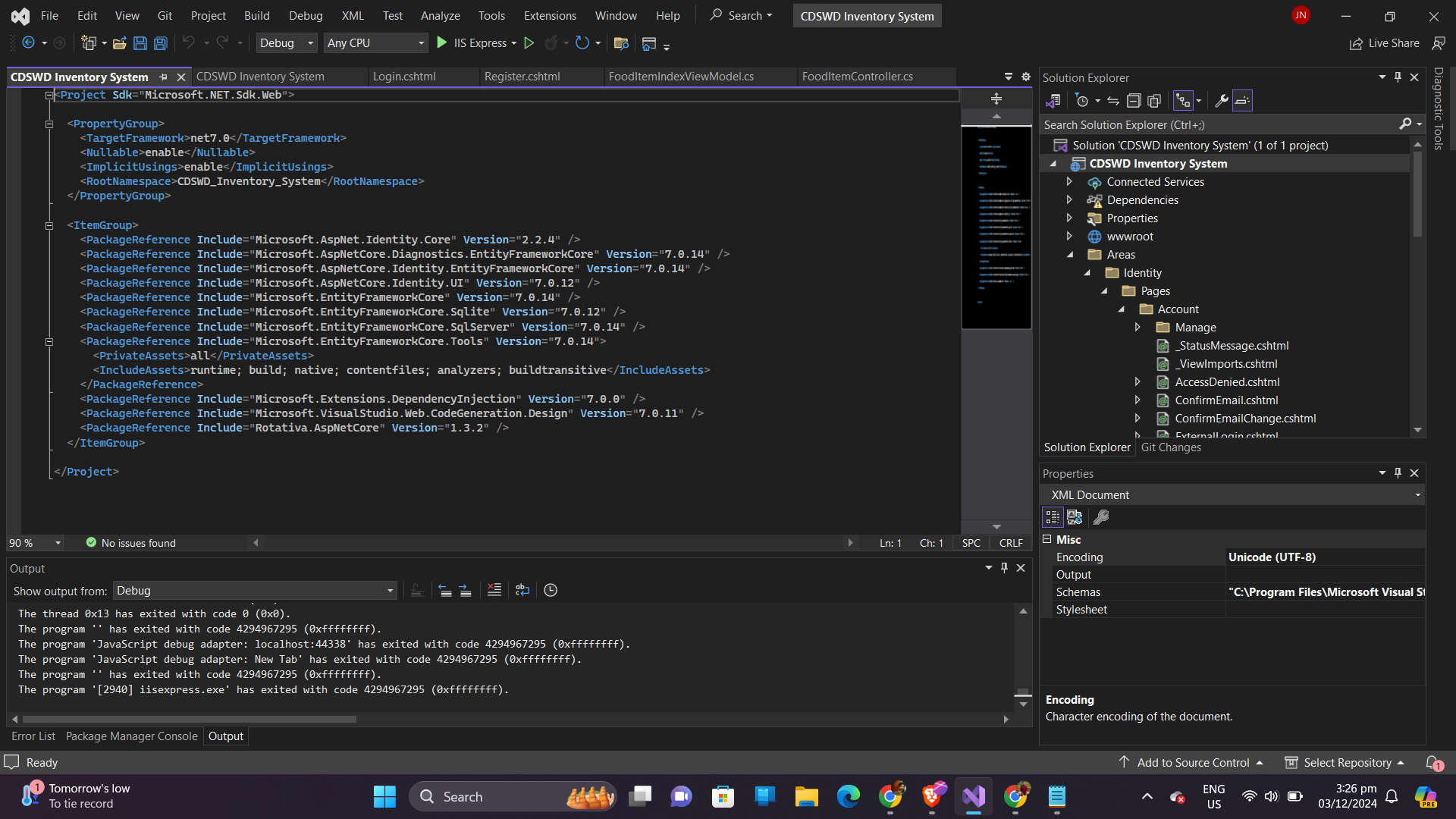Toggle Preview Selected Items in Solution Explorer
The width and height of the screenshot is (1456, 819).
click(1242, 101)
